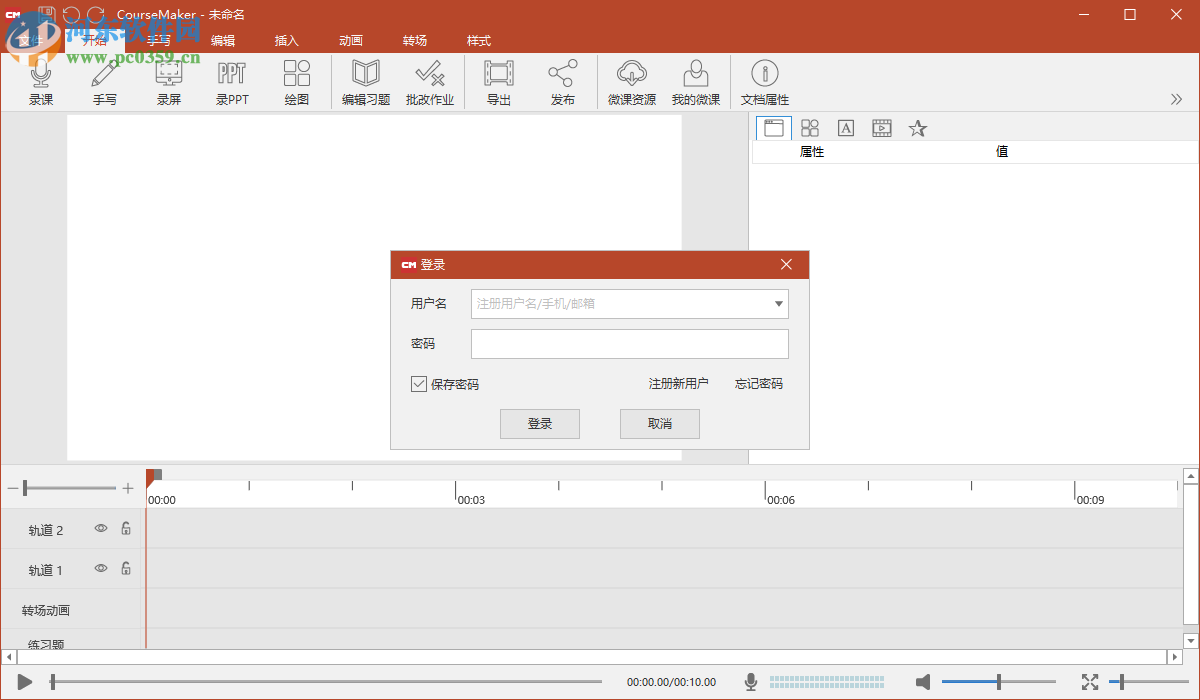Expand the hidden toolbar items chevron
The image size is (1200, 700).
point(1178,99)
